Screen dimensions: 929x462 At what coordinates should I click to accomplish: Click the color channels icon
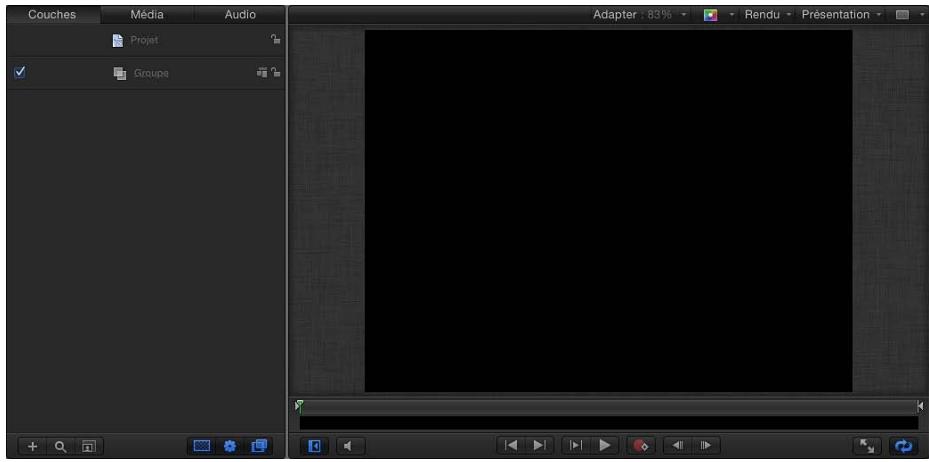710,15
